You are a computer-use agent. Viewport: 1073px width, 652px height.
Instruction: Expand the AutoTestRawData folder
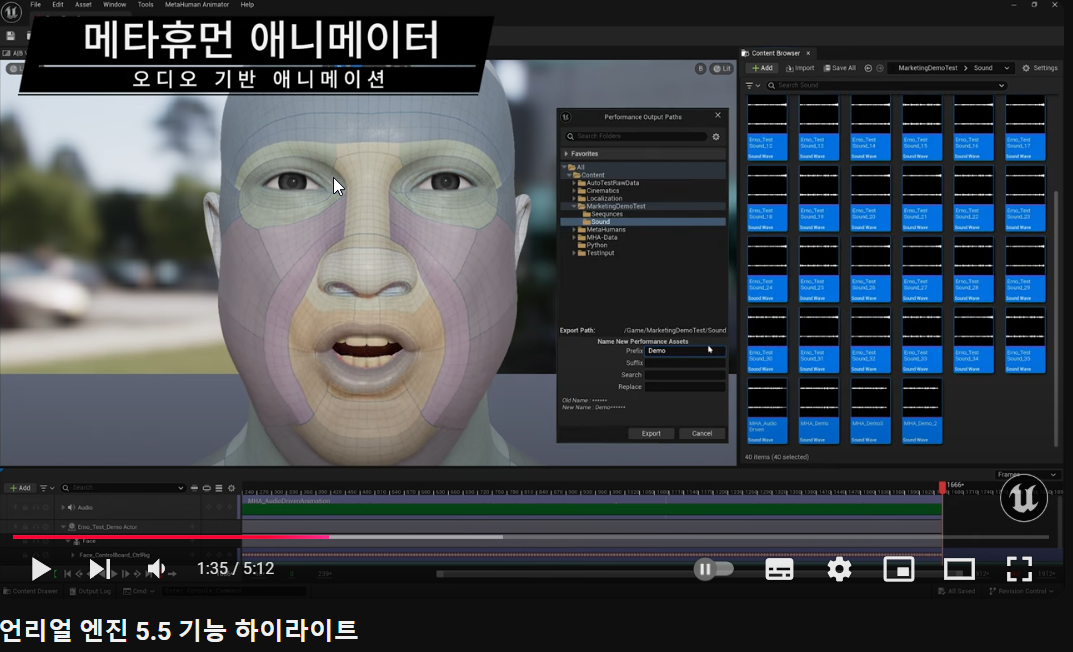tap(574, 183)
